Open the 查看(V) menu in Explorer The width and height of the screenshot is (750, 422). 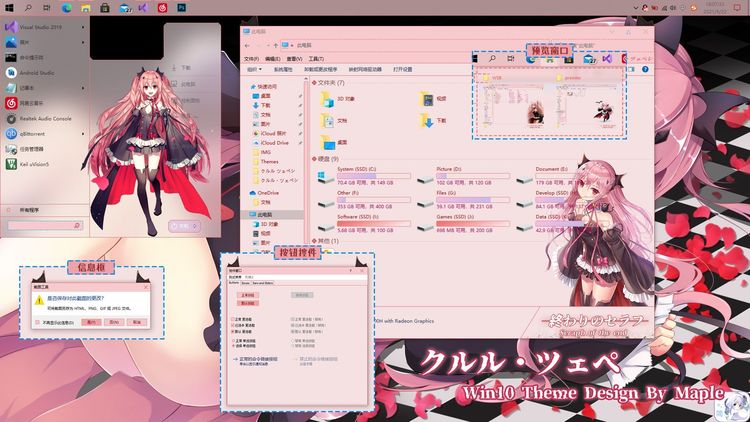(294, 59)
